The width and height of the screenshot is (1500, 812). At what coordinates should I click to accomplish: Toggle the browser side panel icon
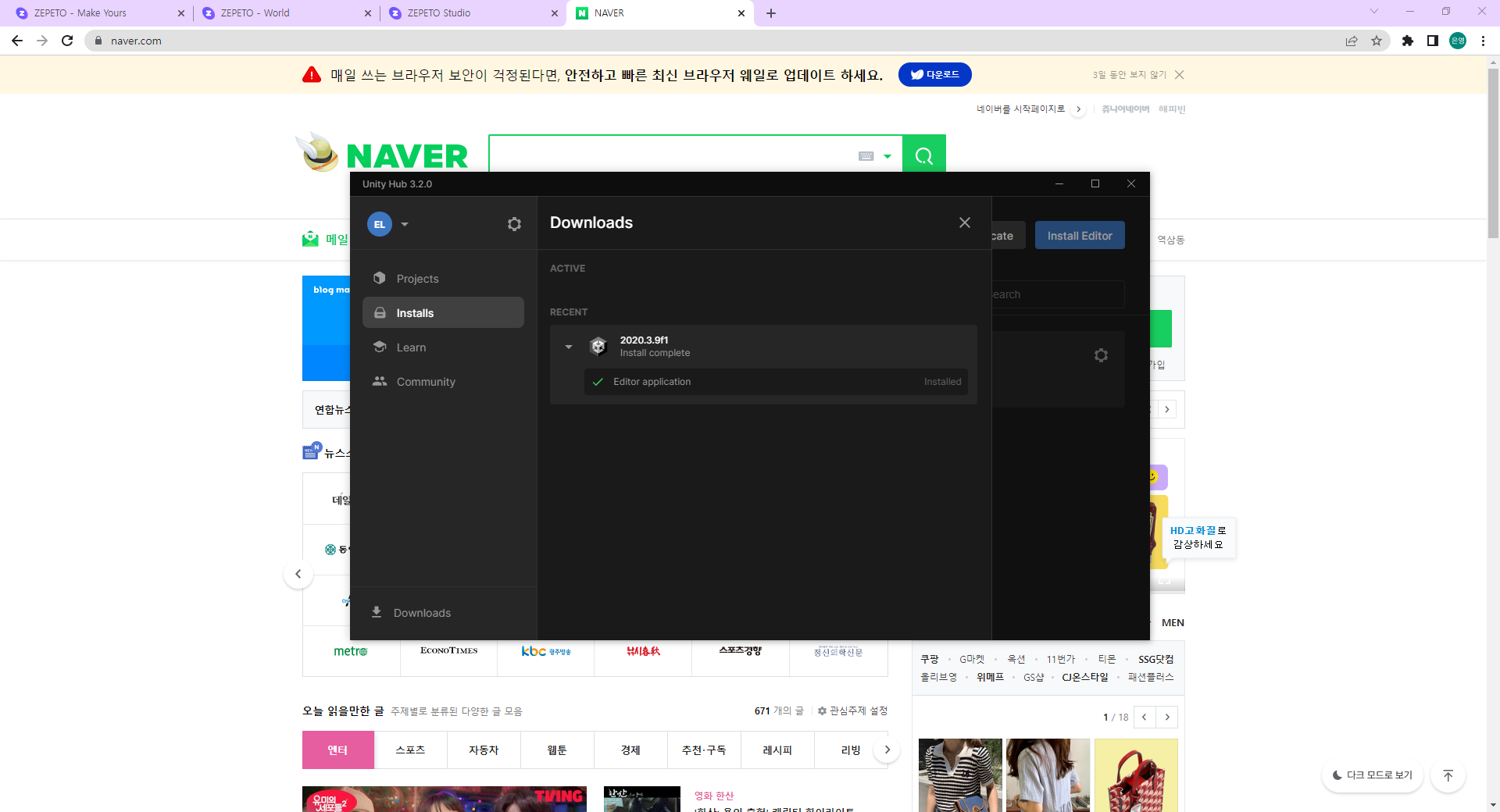1433,41
